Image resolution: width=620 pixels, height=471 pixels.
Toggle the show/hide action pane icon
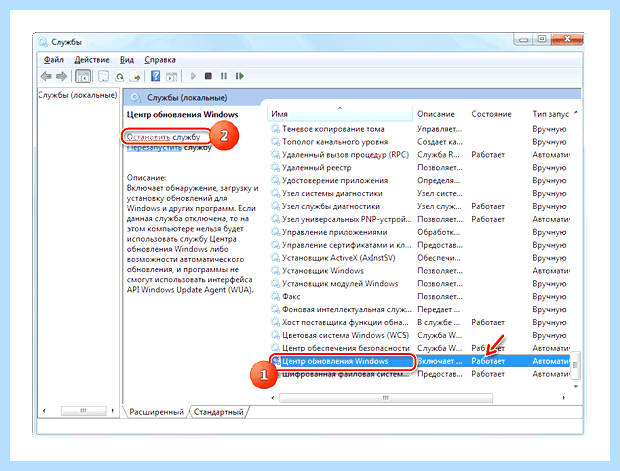[x=171, y=76]
